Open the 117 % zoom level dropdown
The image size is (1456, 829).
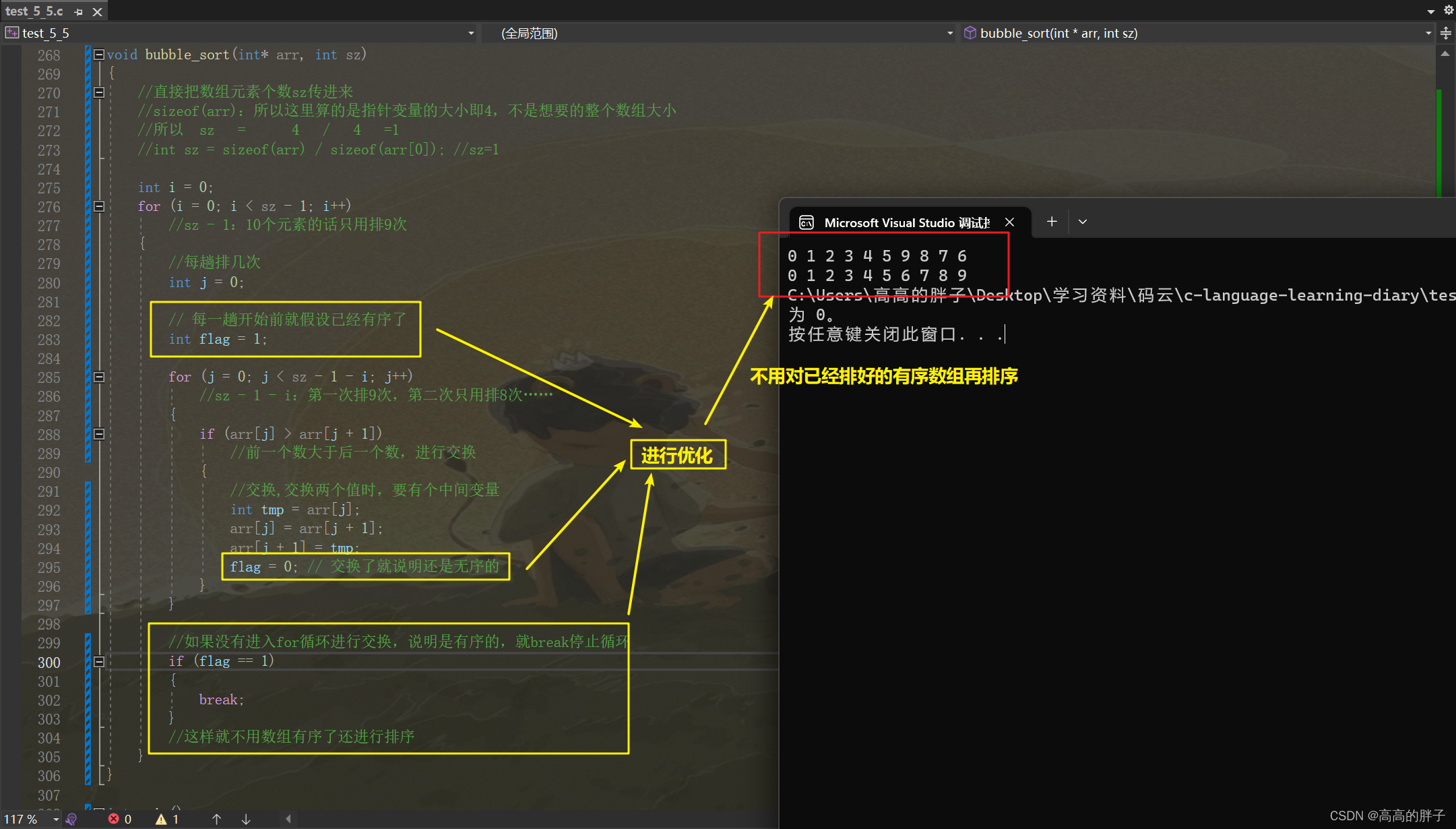click(x=56, y=819)
